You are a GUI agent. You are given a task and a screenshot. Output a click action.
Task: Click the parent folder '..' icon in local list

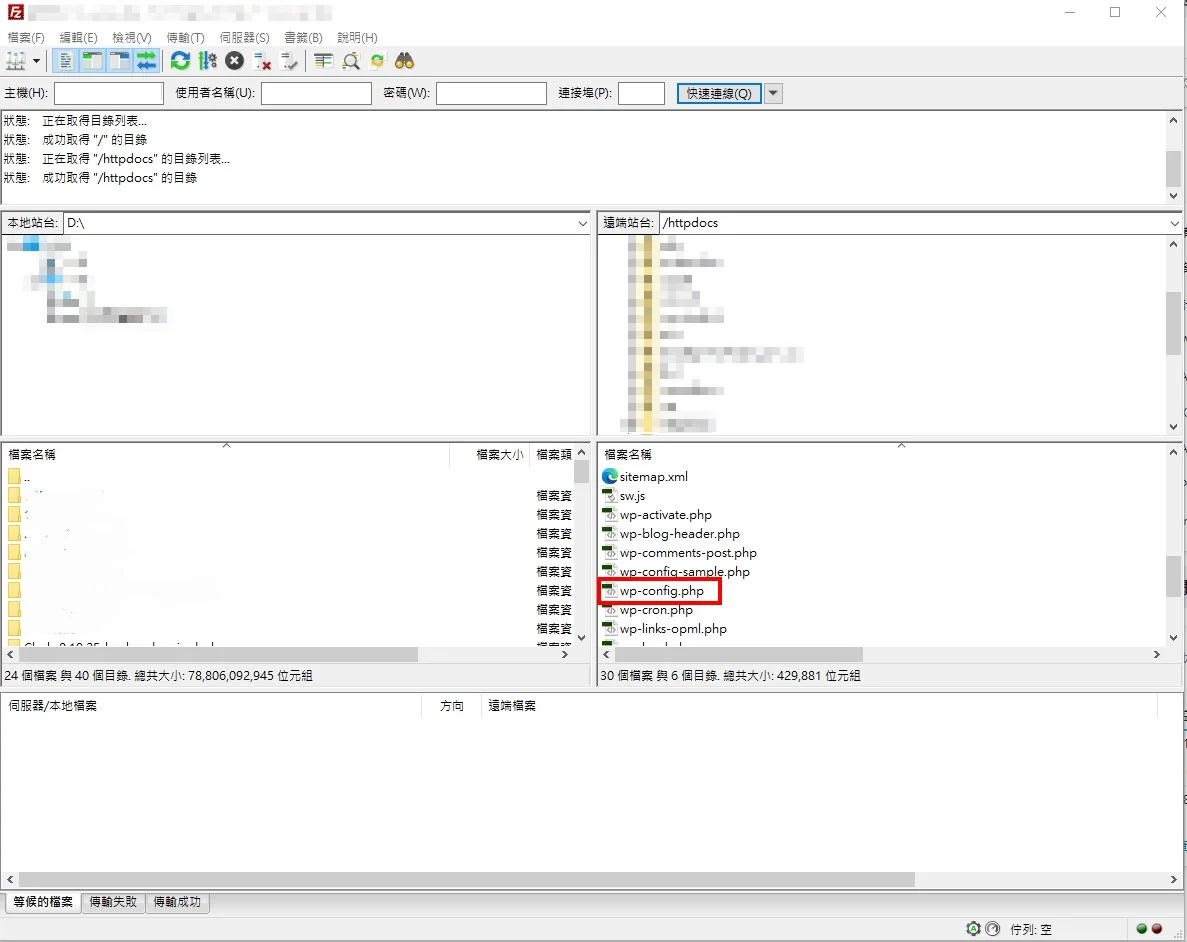(14, 476)
